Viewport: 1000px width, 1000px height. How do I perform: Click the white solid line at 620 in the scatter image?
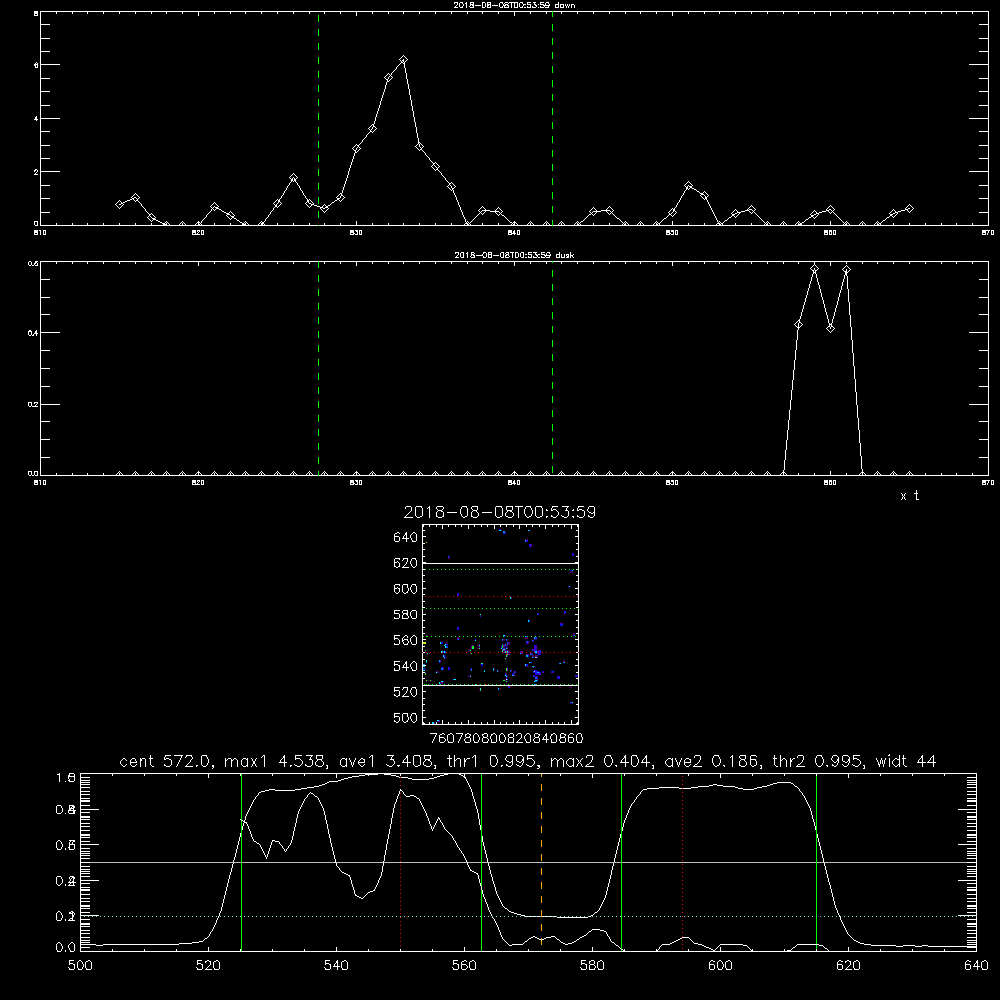pos(500,563)
